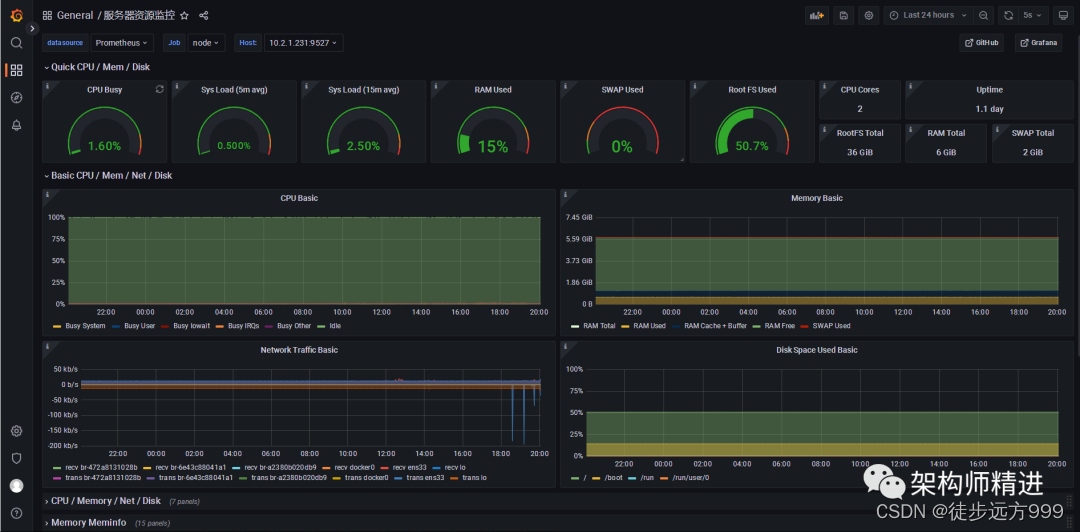Click the 服务器资源监控 dashboard title
Screen dimensions: 1080x532
tap(139, 15)
